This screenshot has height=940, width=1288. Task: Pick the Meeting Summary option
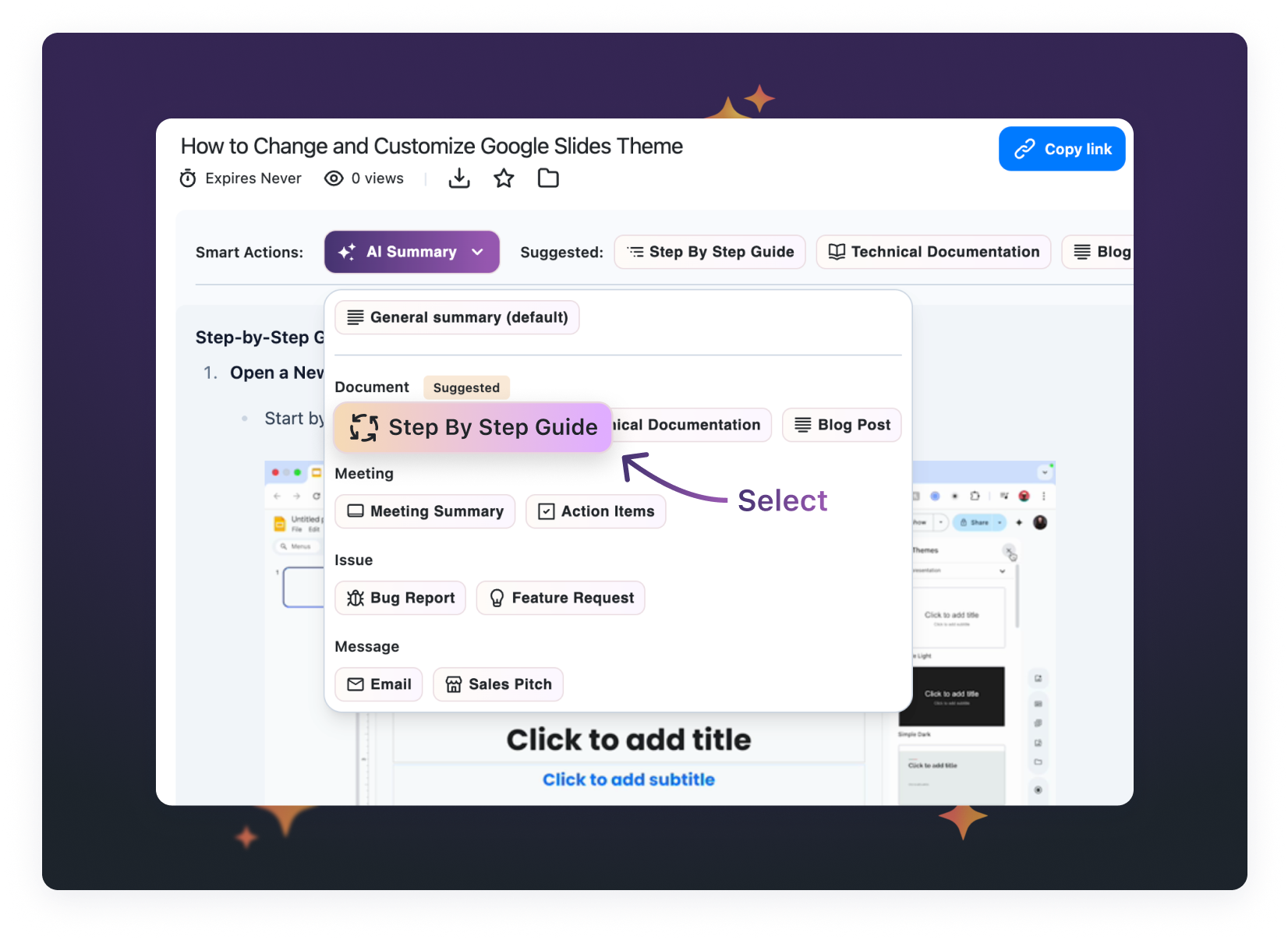tap(425, 511)
